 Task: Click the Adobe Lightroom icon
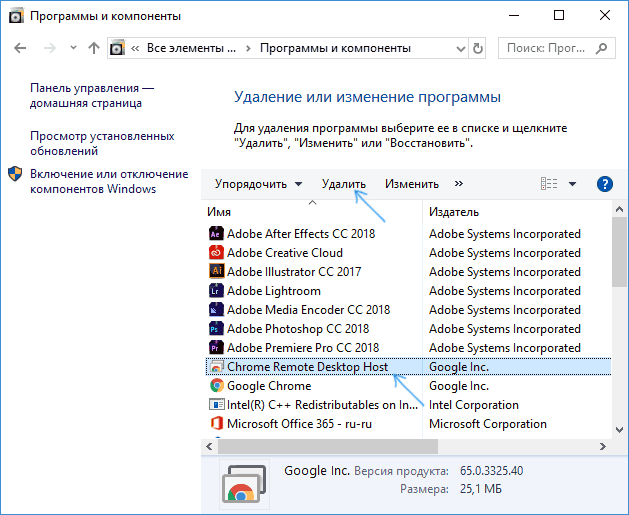216,290
